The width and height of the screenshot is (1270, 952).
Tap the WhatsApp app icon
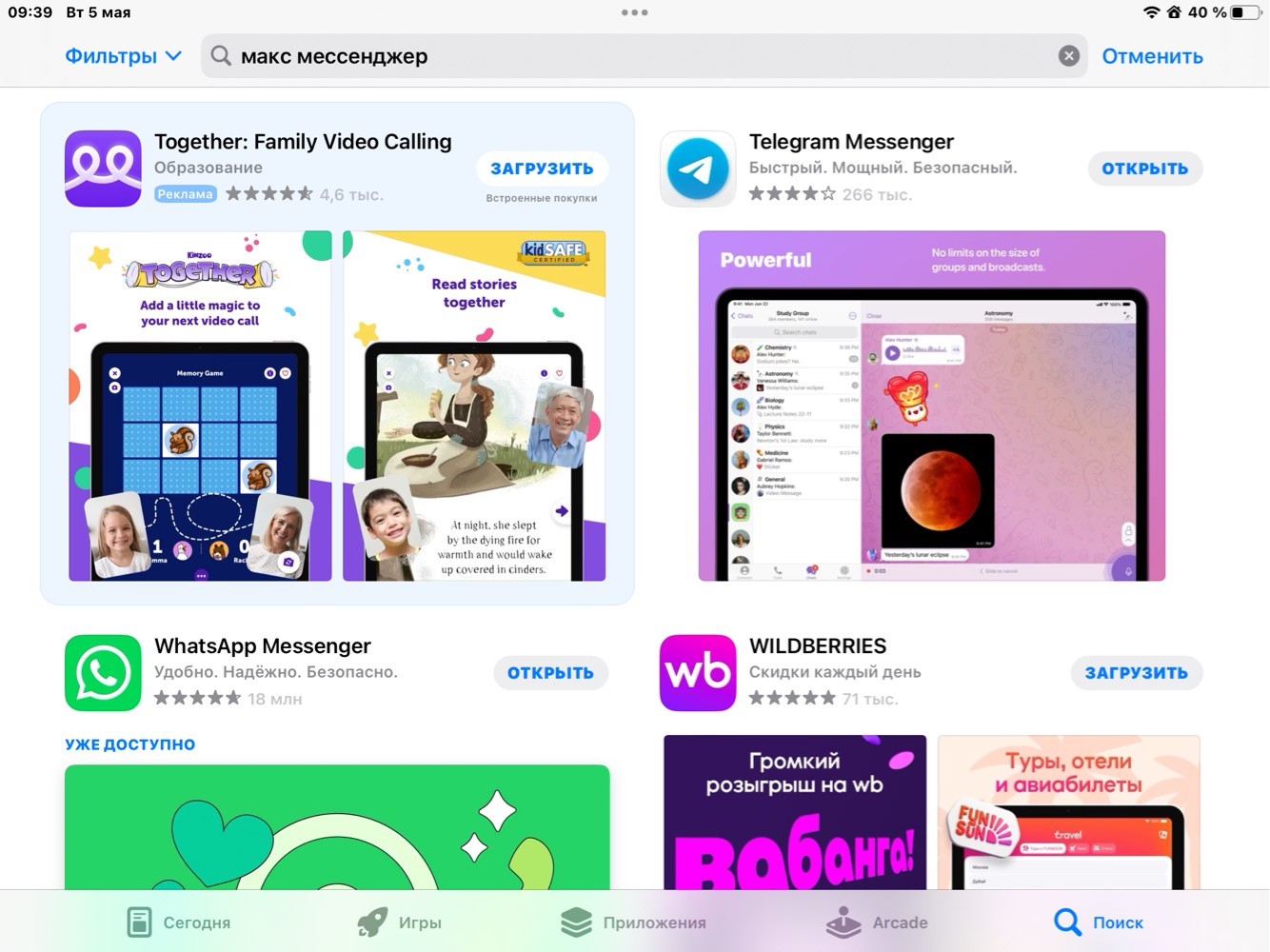pyautogui.click(x=103, y=673)
